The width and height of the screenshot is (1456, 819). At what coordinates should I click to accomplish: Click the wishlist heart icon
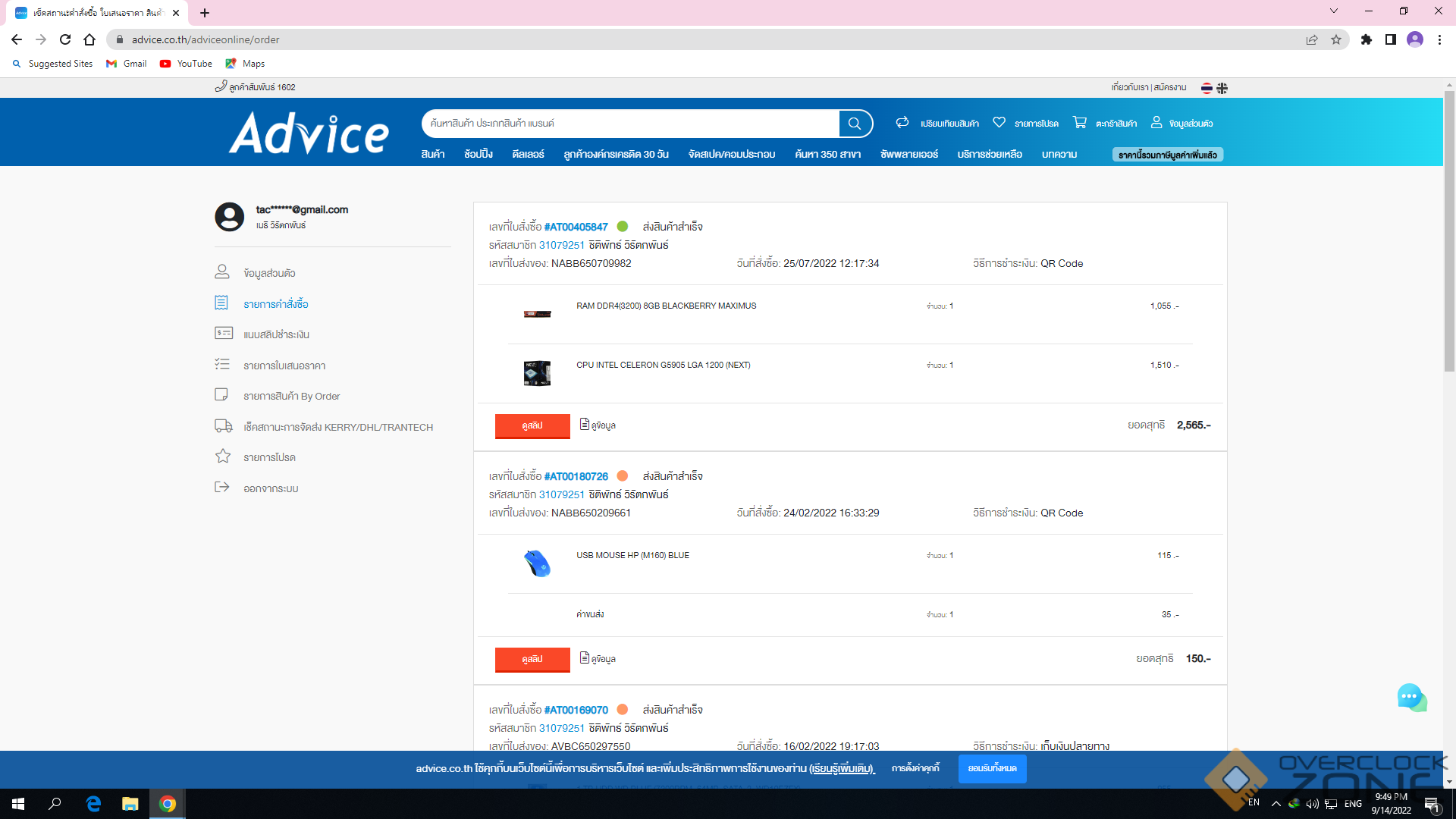coord(999,123)
